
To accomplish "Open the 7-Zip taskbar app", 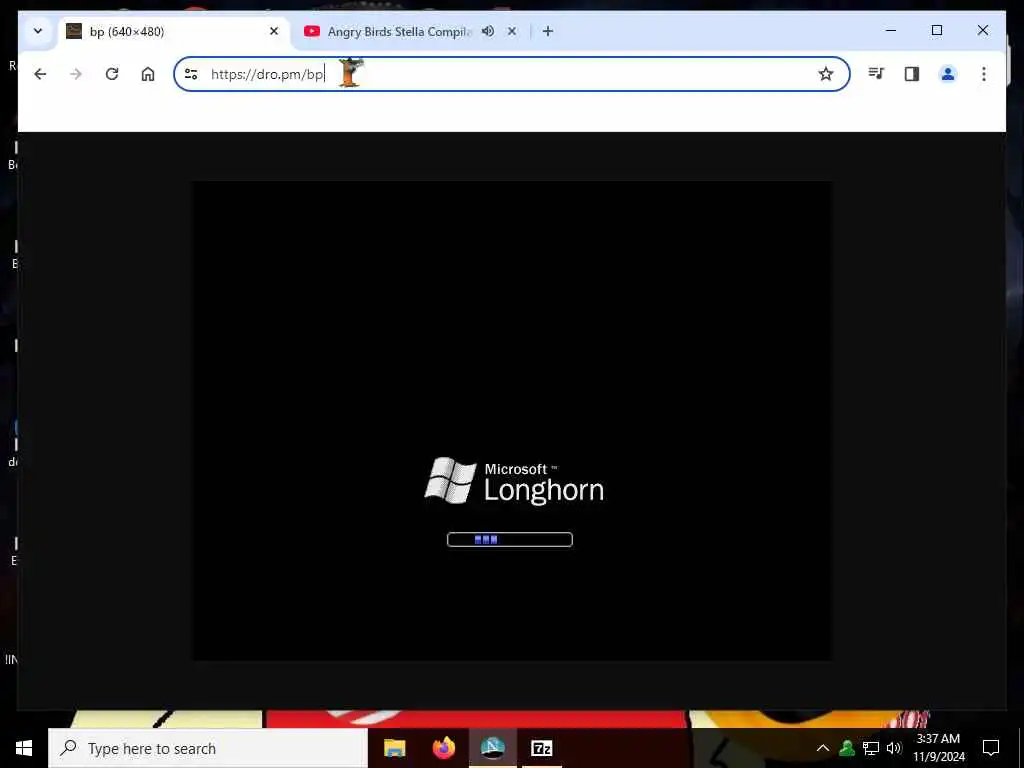I will pos(541,748).
